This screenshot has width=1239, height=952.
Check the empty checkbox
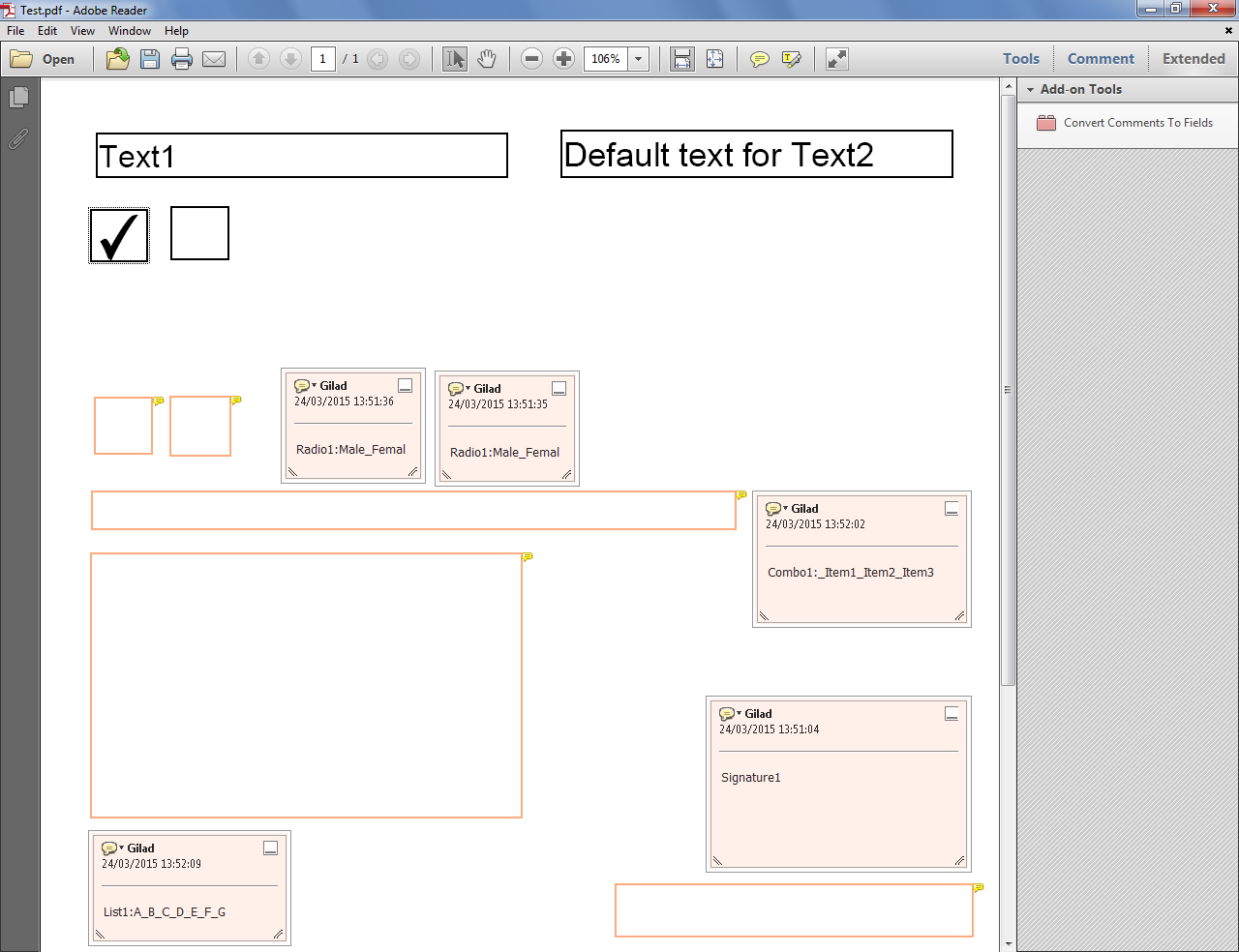coord(199,233)
